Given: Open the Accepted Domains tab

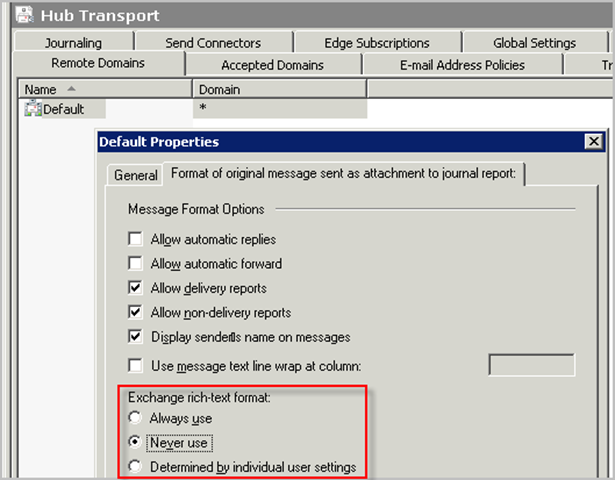Looking at the screenshot, I should (272, 65).
